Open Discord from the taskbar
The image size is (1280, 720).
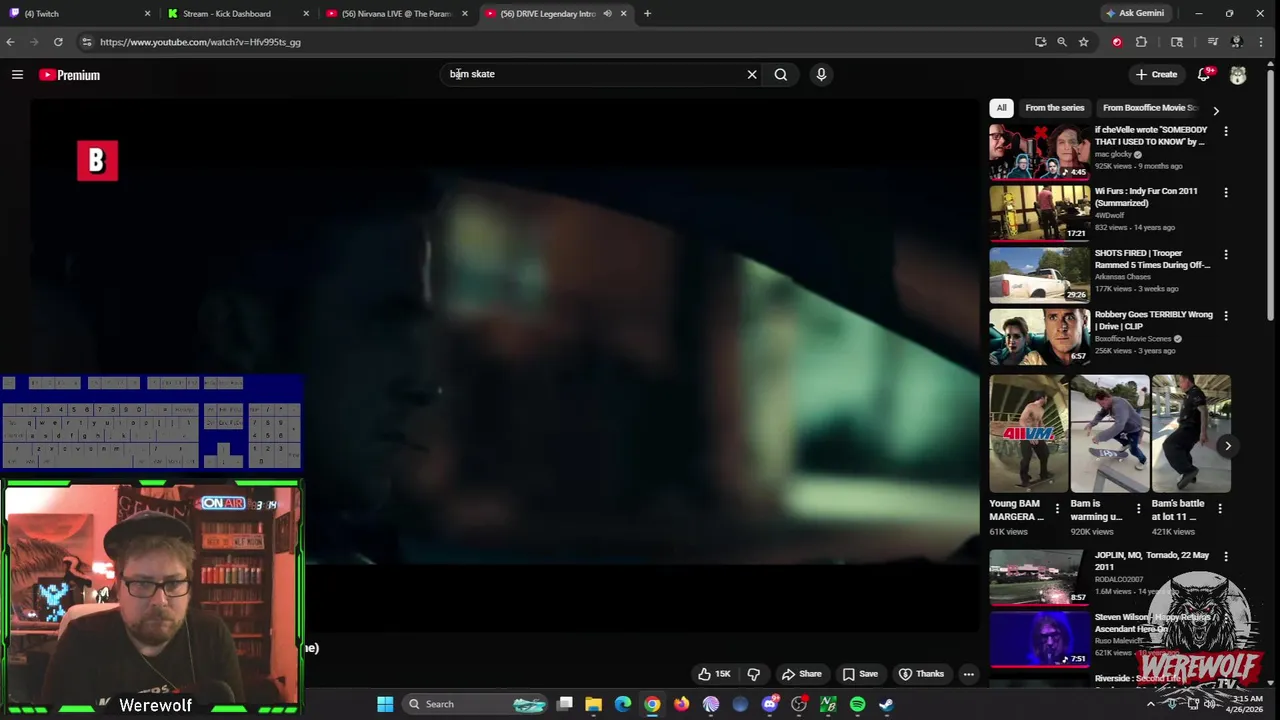point(769,704)
